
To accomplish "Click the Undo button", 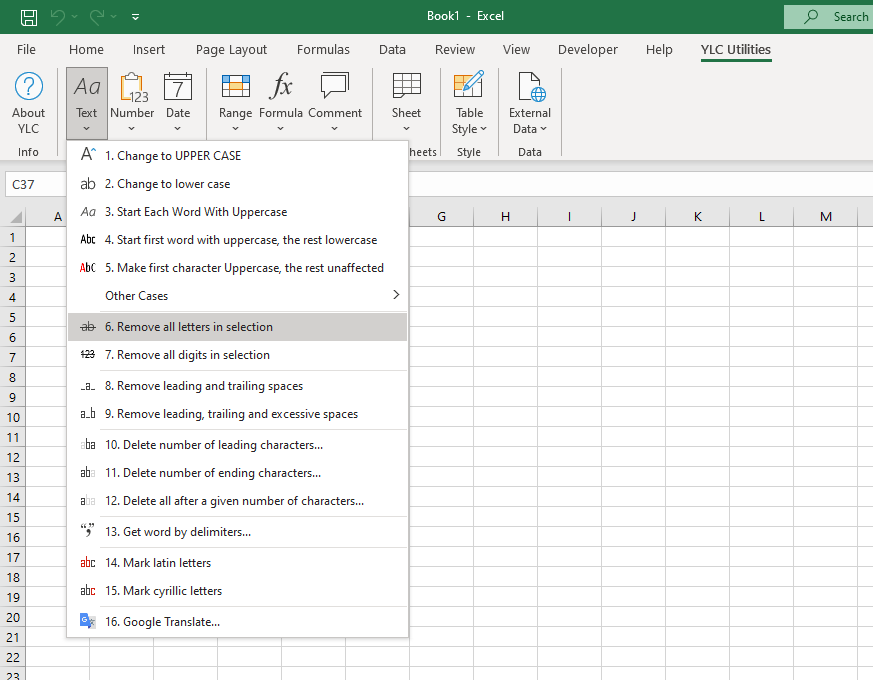I will [59, 17].
